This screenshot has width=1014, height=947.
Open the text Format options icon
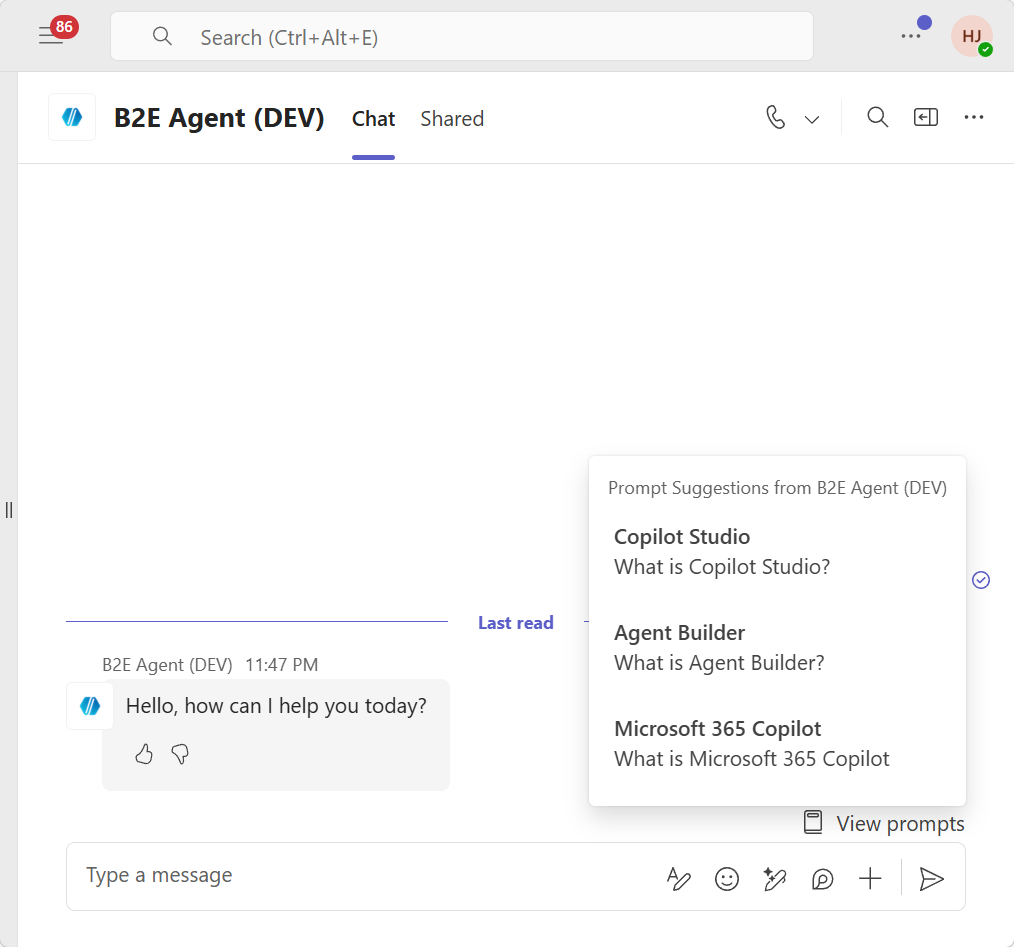[679, 878]
